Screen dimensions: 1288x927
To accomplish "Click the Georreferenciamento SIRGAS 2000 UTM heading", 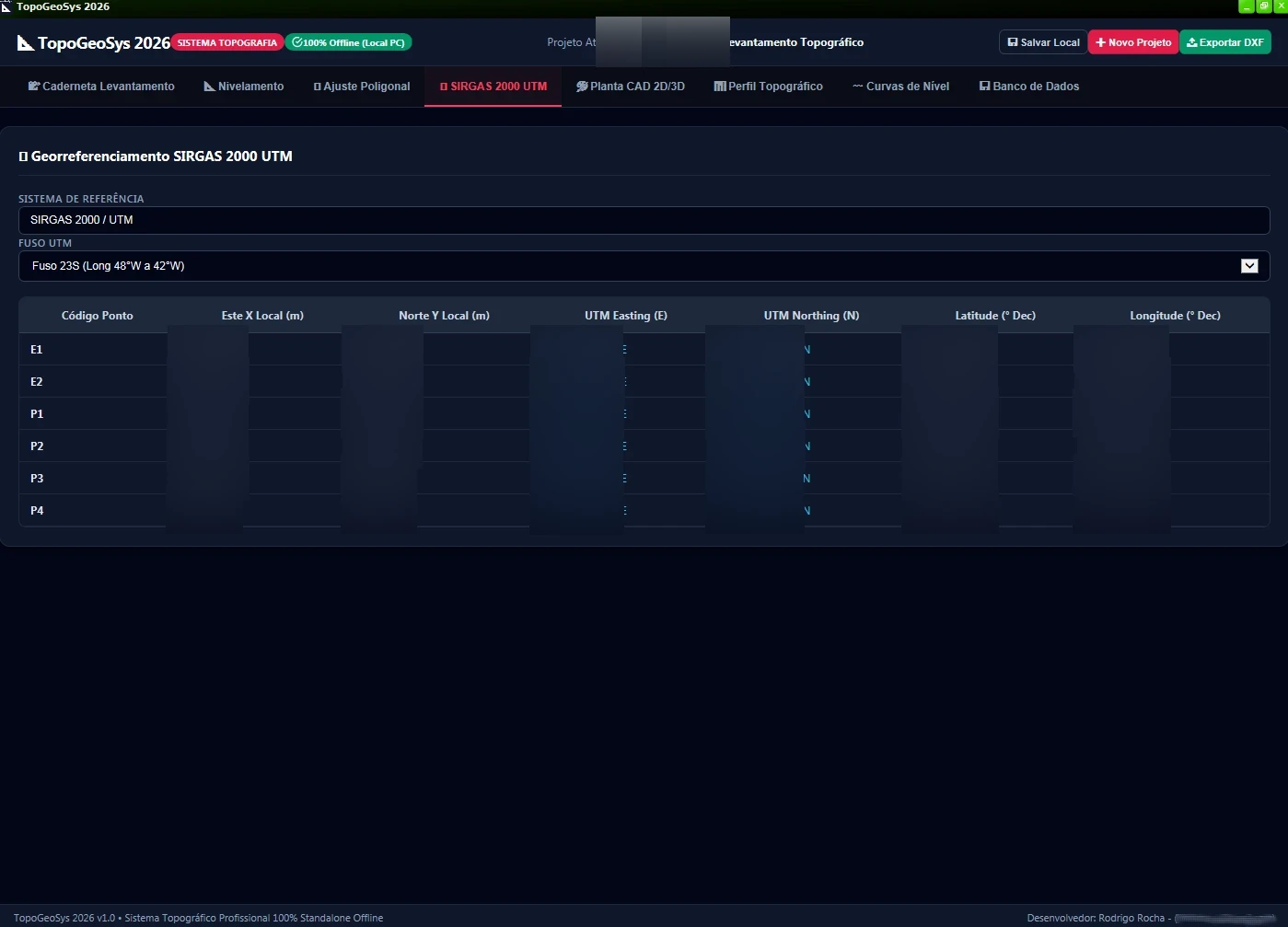I will click(x=156, y=156).
